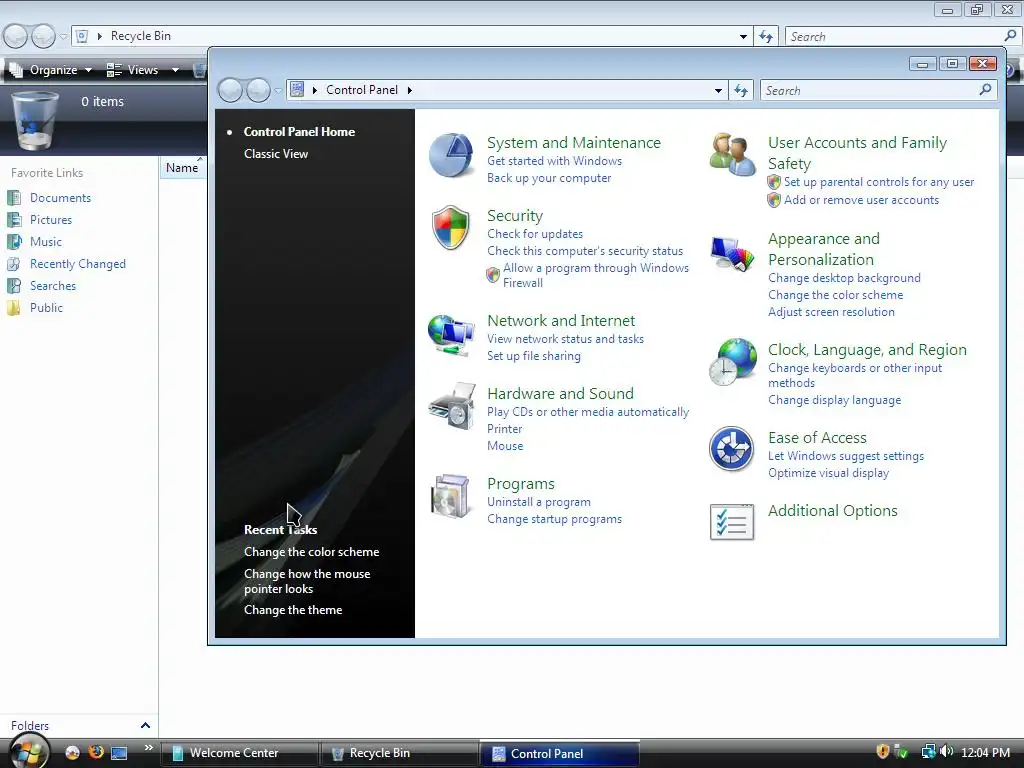Click the arrow before Recycle Bin breadcrumb
The image size is (1024, 768).
[x=99, y=36]
